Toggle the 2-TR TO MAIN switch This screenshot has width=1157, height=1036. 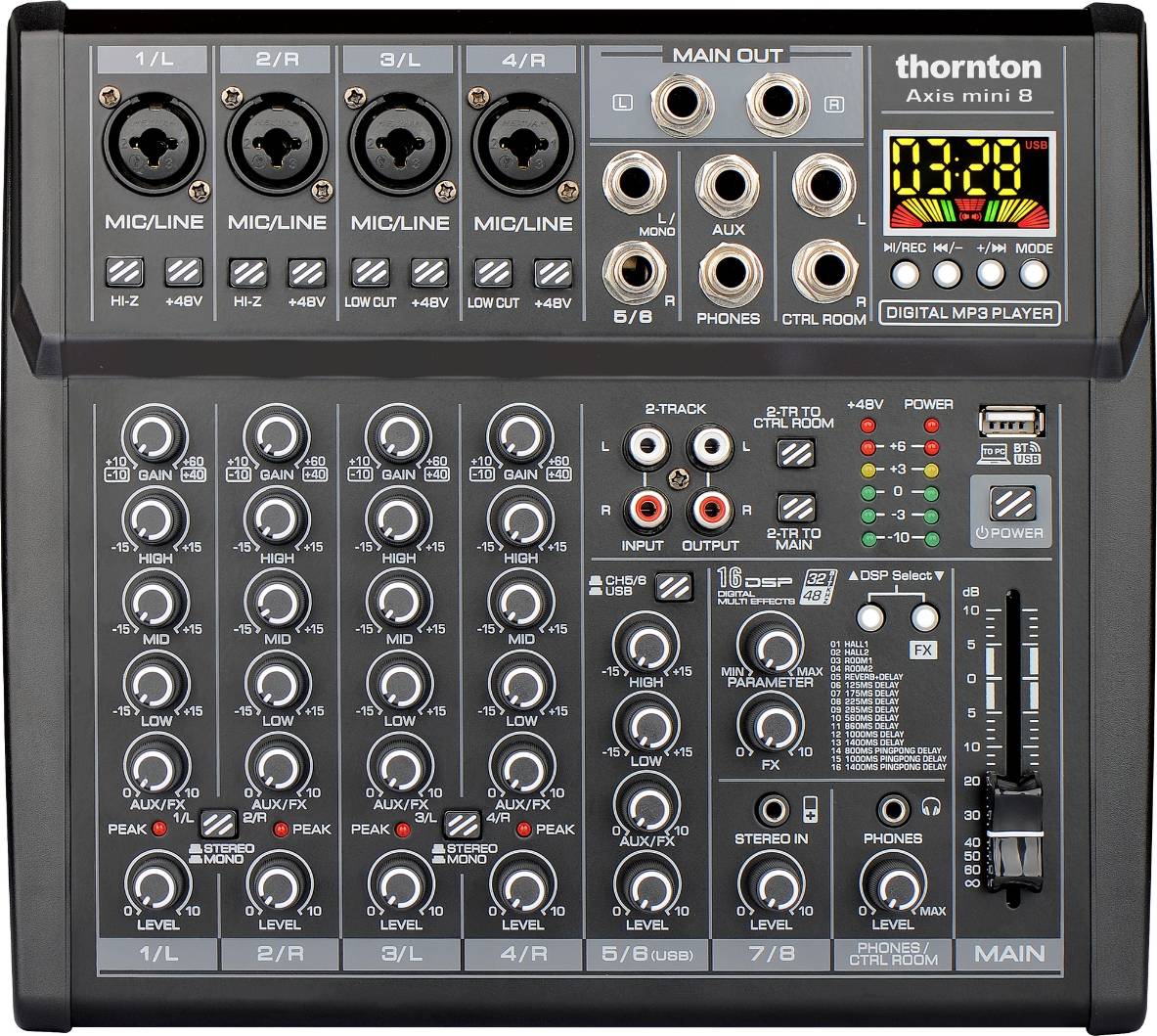pos(796,509)
